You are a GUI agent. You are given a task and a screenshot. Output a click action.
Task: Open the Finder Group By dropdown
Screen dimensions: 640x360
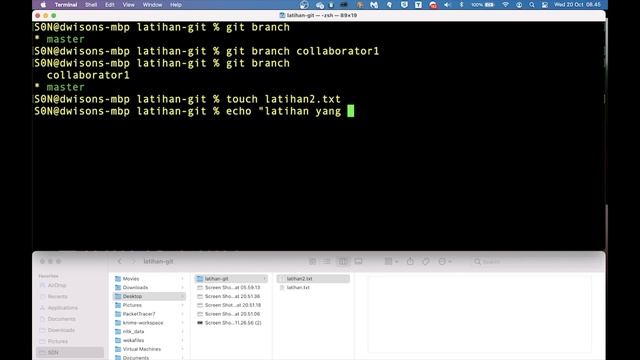click(391, 261)
